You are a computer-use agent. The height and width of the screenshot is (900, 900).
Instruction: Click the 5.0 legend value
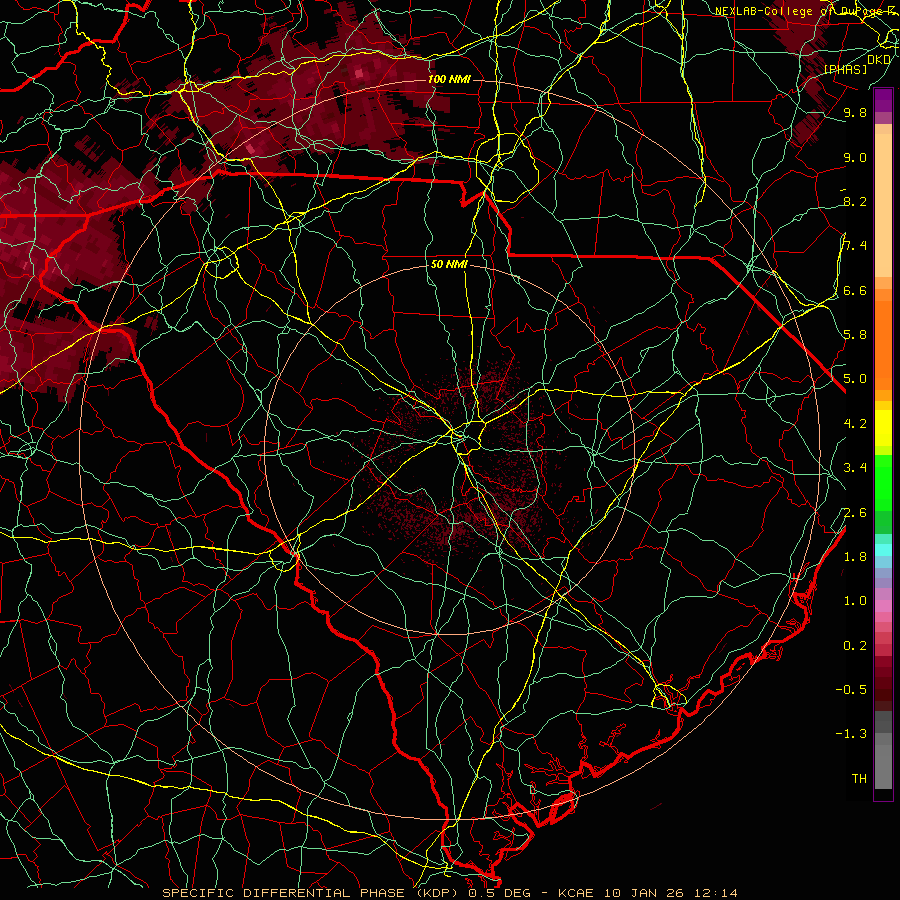[x=855, y=379]
